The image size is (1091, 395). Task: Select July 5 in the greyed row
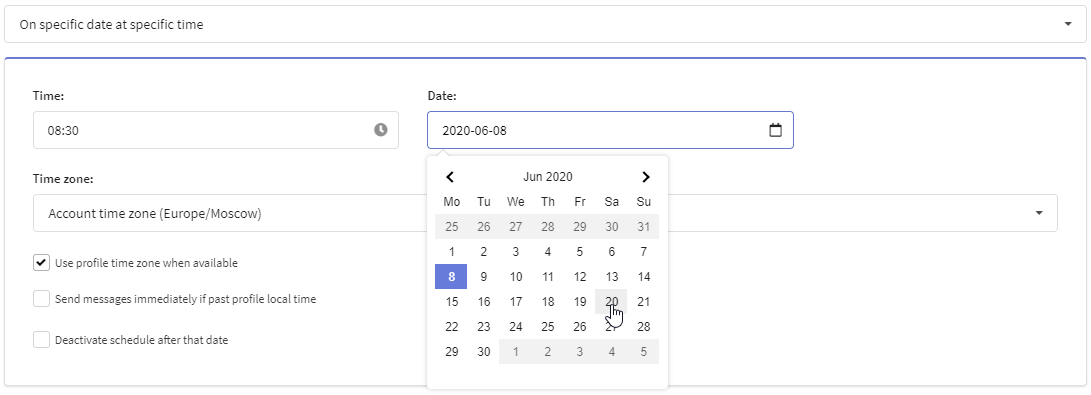[x=644, y=352]
